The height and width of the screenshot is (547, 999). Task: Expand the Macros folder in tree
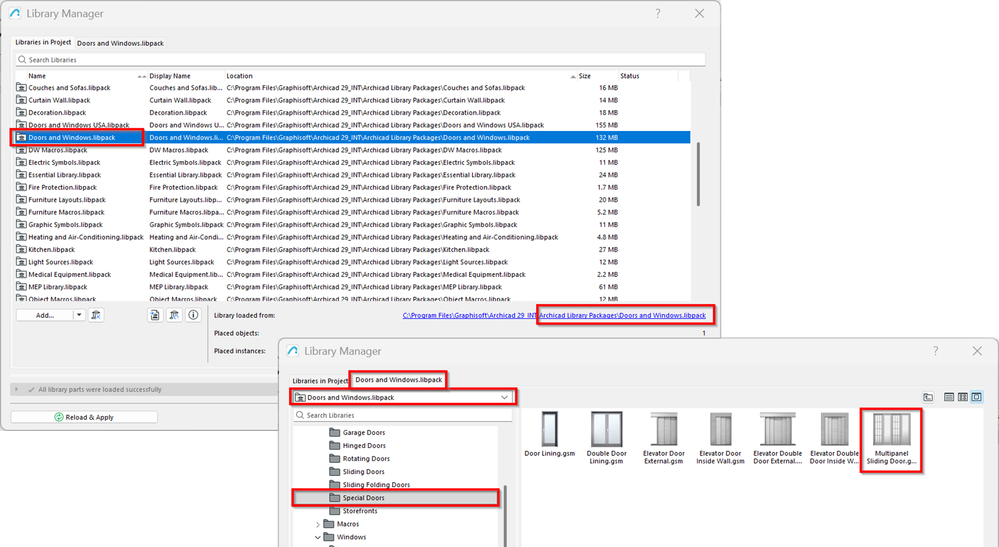(318, 524)
